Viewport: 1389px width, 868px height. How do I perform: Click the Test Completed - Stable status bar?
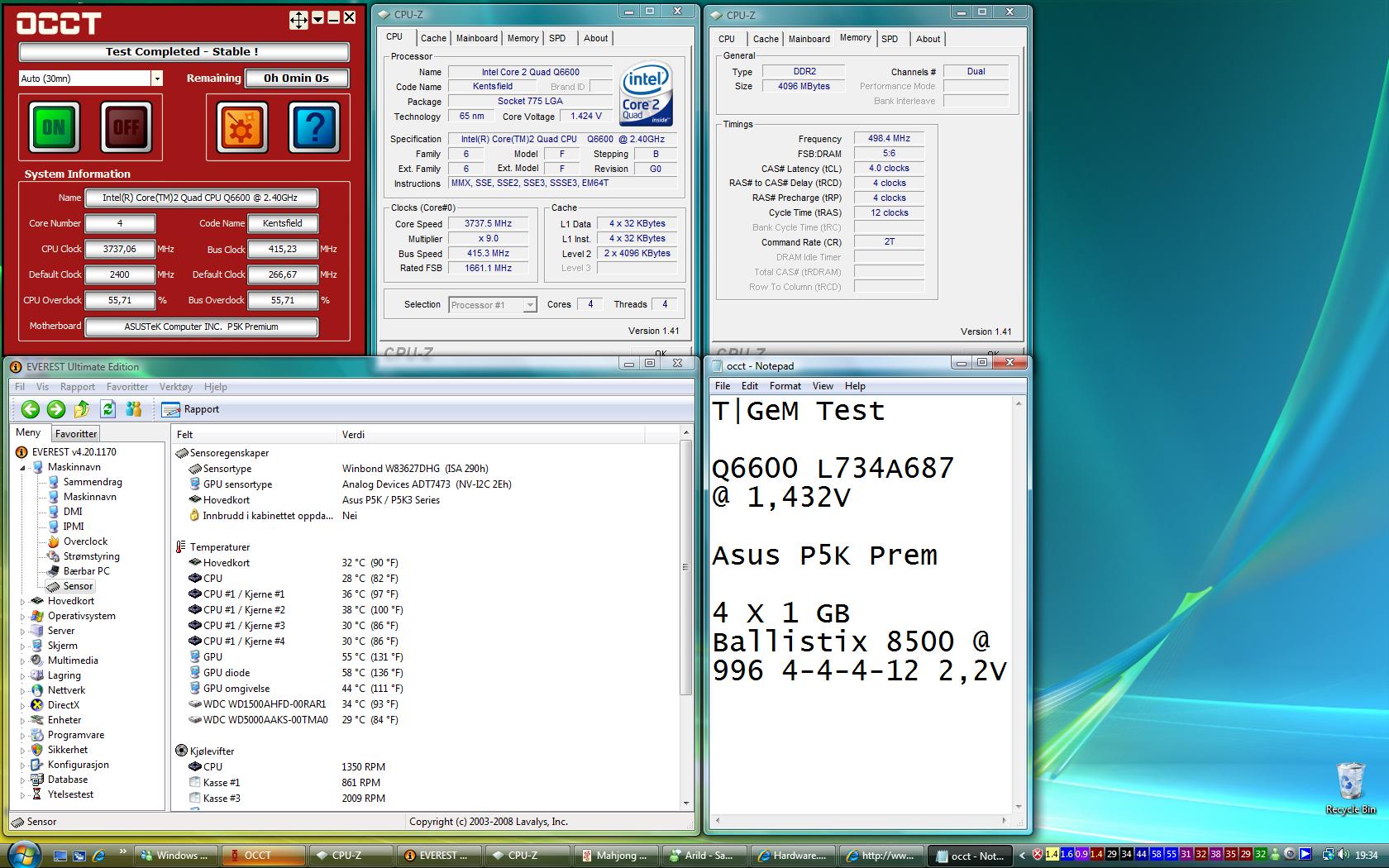184,52
